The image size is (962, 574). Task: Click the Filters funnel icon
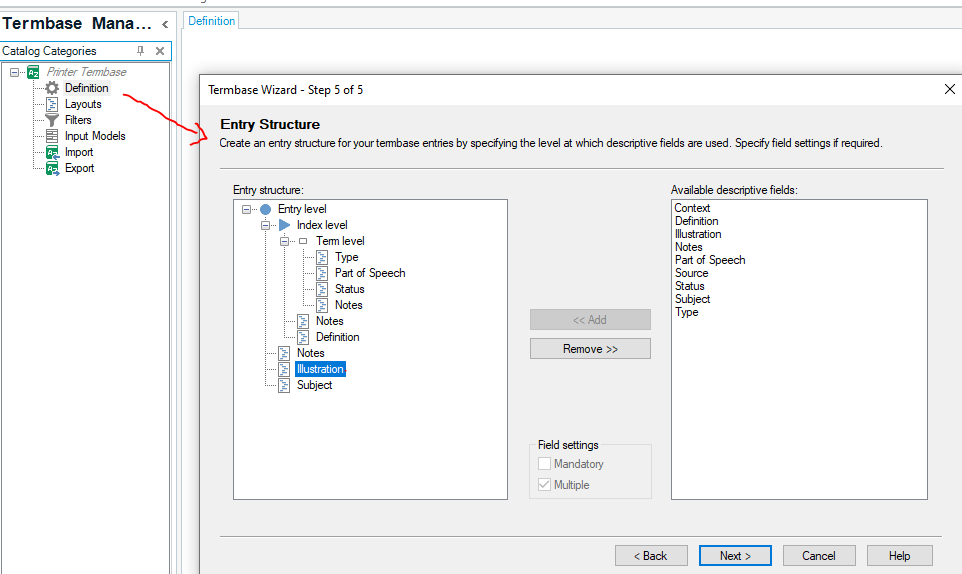click(x=52, y=120)
